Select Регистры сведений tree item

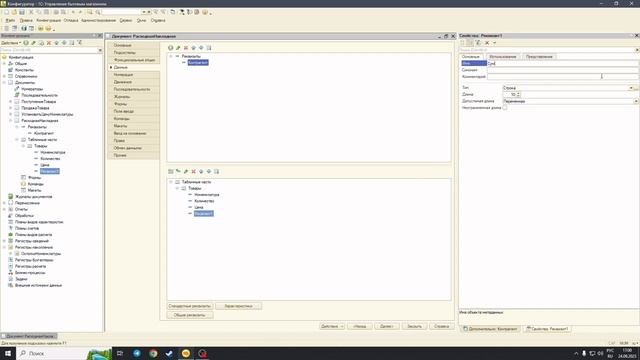[x=31, y=241]
